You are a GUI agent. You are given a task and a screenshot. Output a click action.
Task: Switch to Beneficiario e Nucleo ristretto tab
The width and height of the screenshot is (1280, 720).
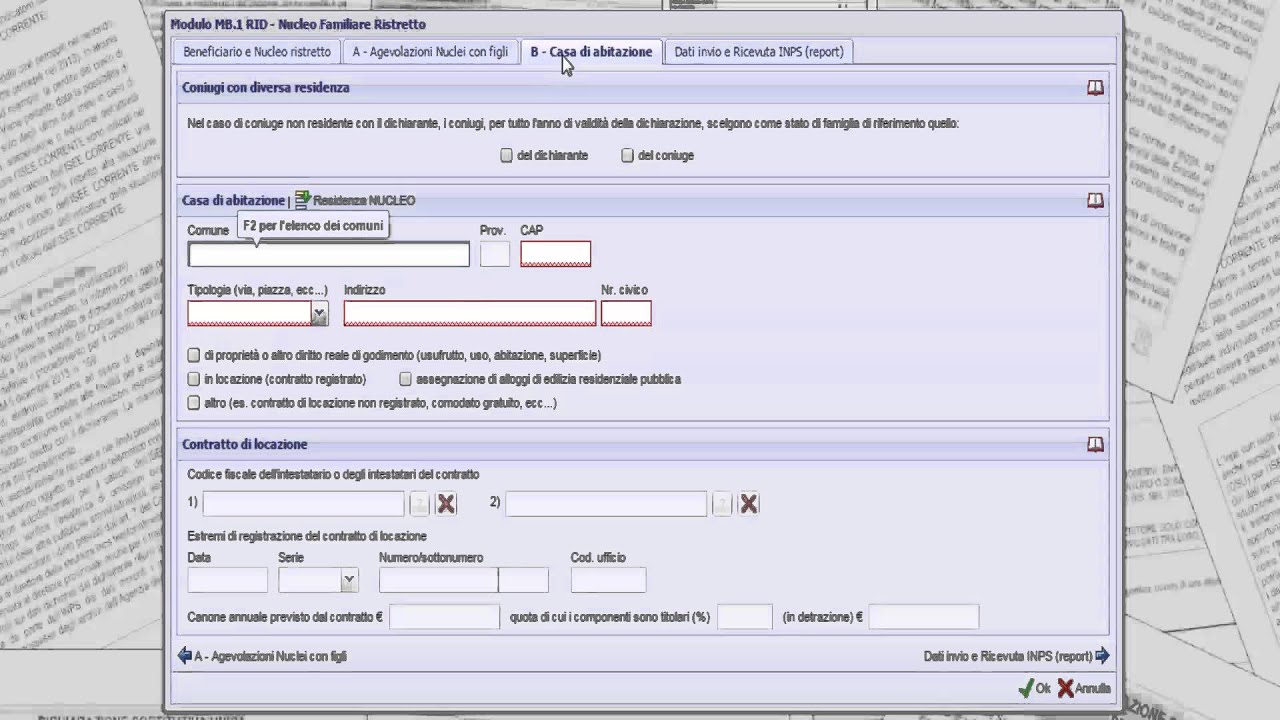(257, 52)
